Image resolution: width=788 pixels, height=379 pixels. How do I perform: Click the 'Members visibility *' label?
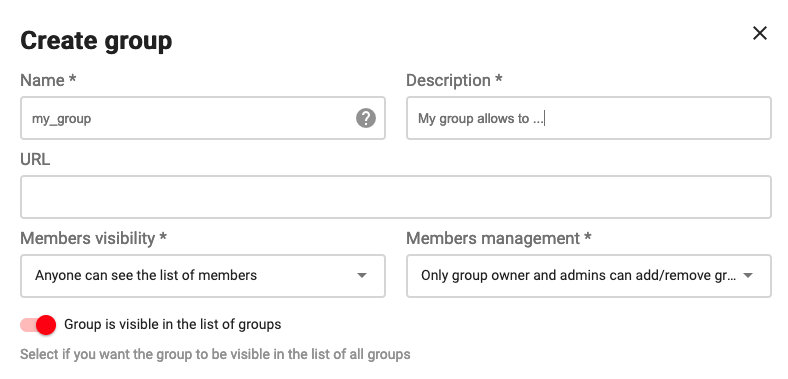[93, 238]
